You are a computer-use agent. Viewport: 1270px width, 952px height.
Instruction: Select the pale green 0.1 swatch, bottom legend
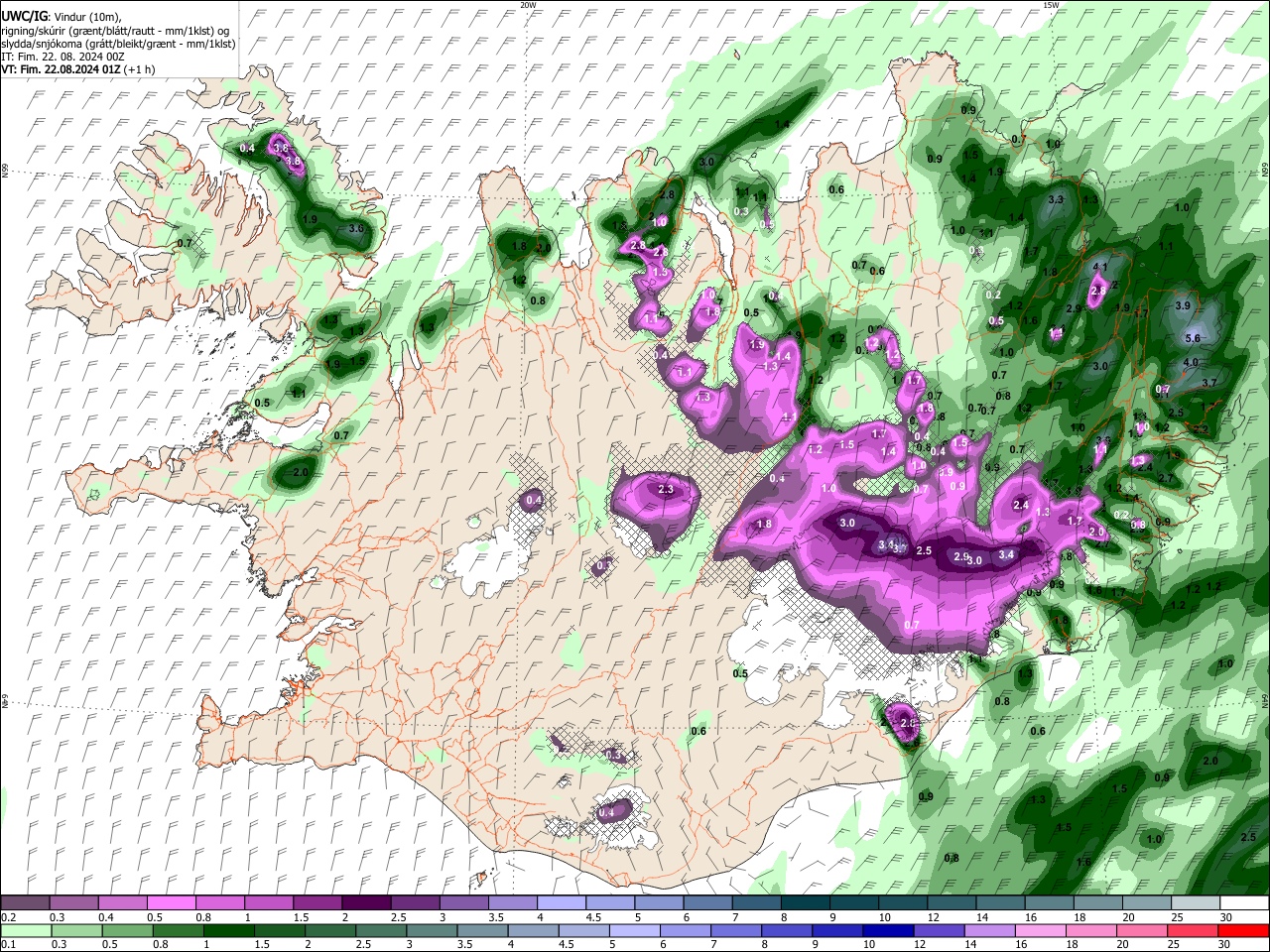tap(26, 930)
